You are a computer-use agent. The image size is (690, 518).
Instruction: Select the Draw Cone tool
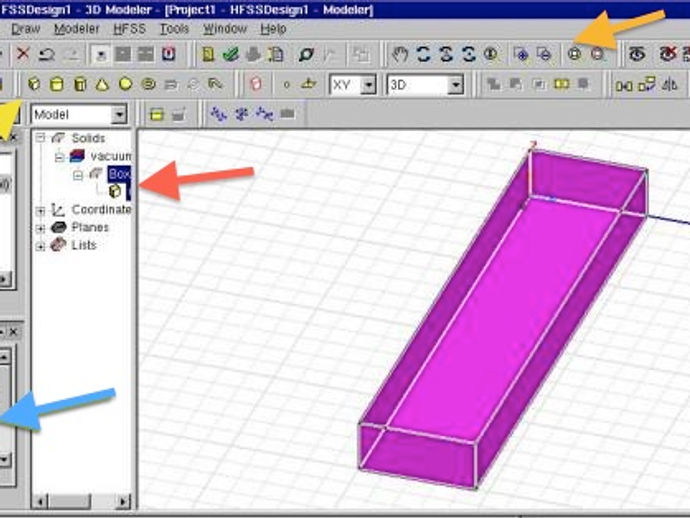tap(102, 84)
